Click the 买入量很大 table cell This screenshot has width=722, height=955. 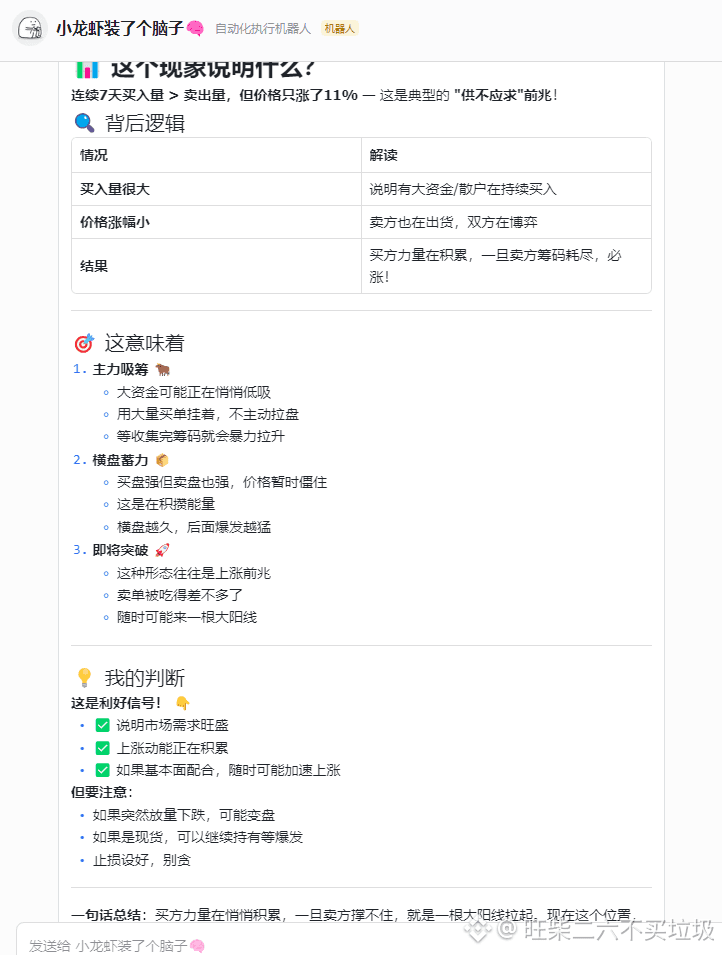pyautogui.click(x=216, y=189)
